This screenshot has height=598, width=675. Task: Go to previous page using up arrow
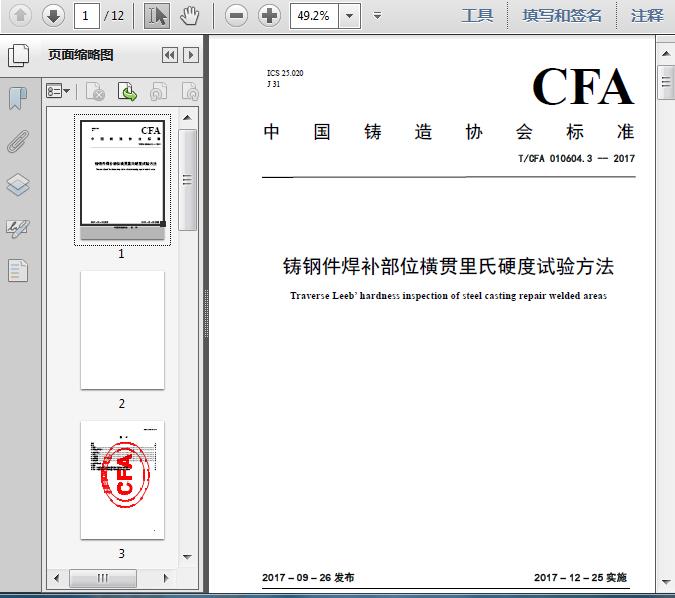click(x=20, y=16)
